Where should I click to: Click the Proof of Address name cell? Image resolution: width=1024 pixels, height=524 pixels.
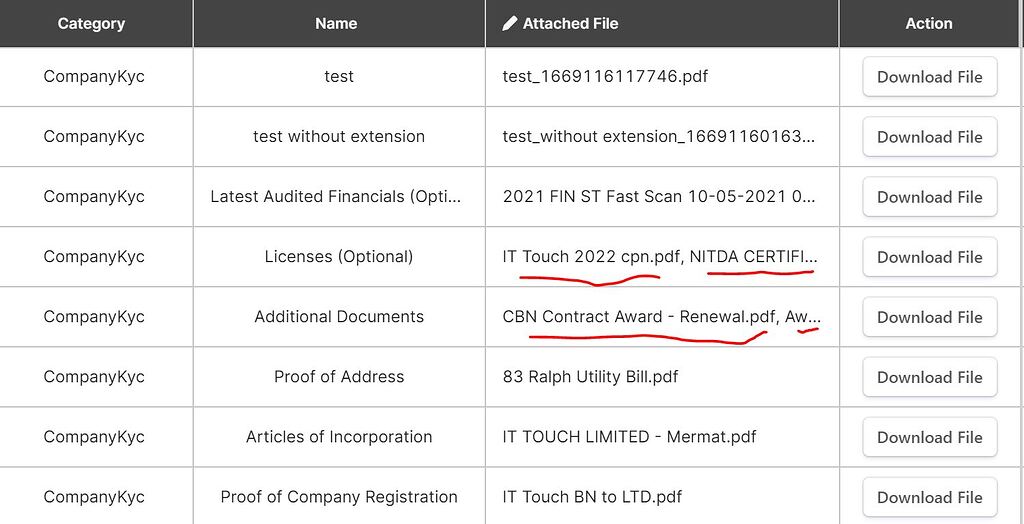coord(339,377)
